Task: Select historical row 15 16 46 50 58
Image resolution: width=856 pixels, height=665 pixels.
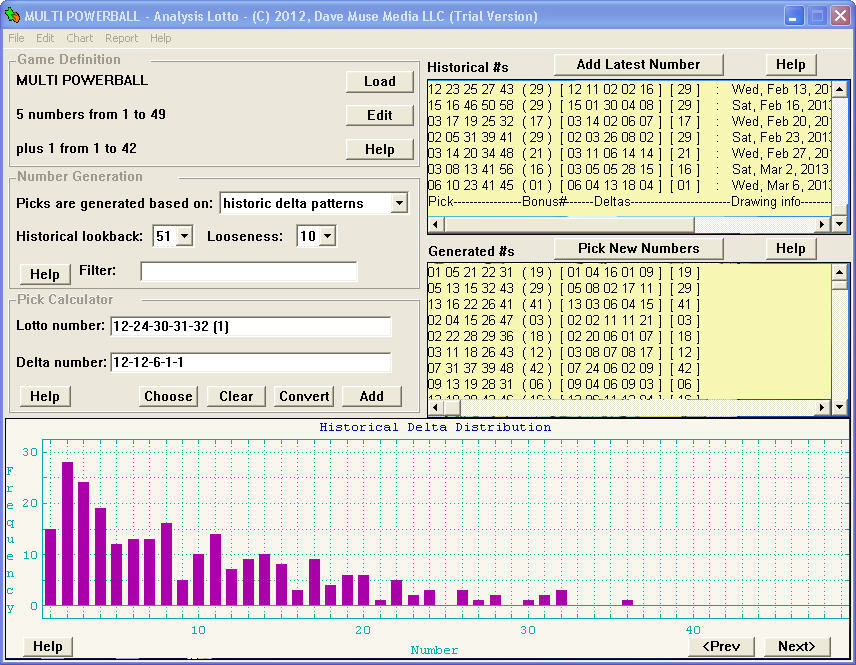Action: coord(629,105)
